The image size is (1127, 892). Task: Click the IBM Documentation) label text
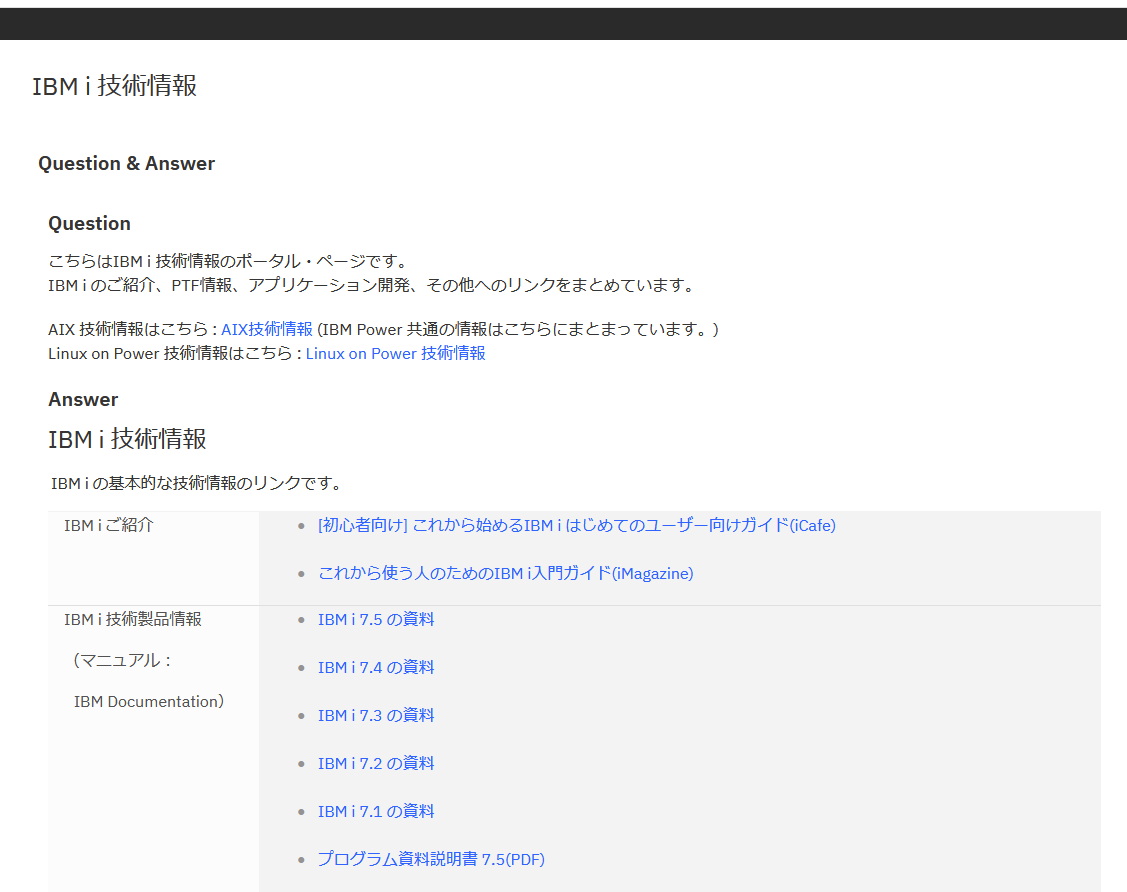[149, 702]
